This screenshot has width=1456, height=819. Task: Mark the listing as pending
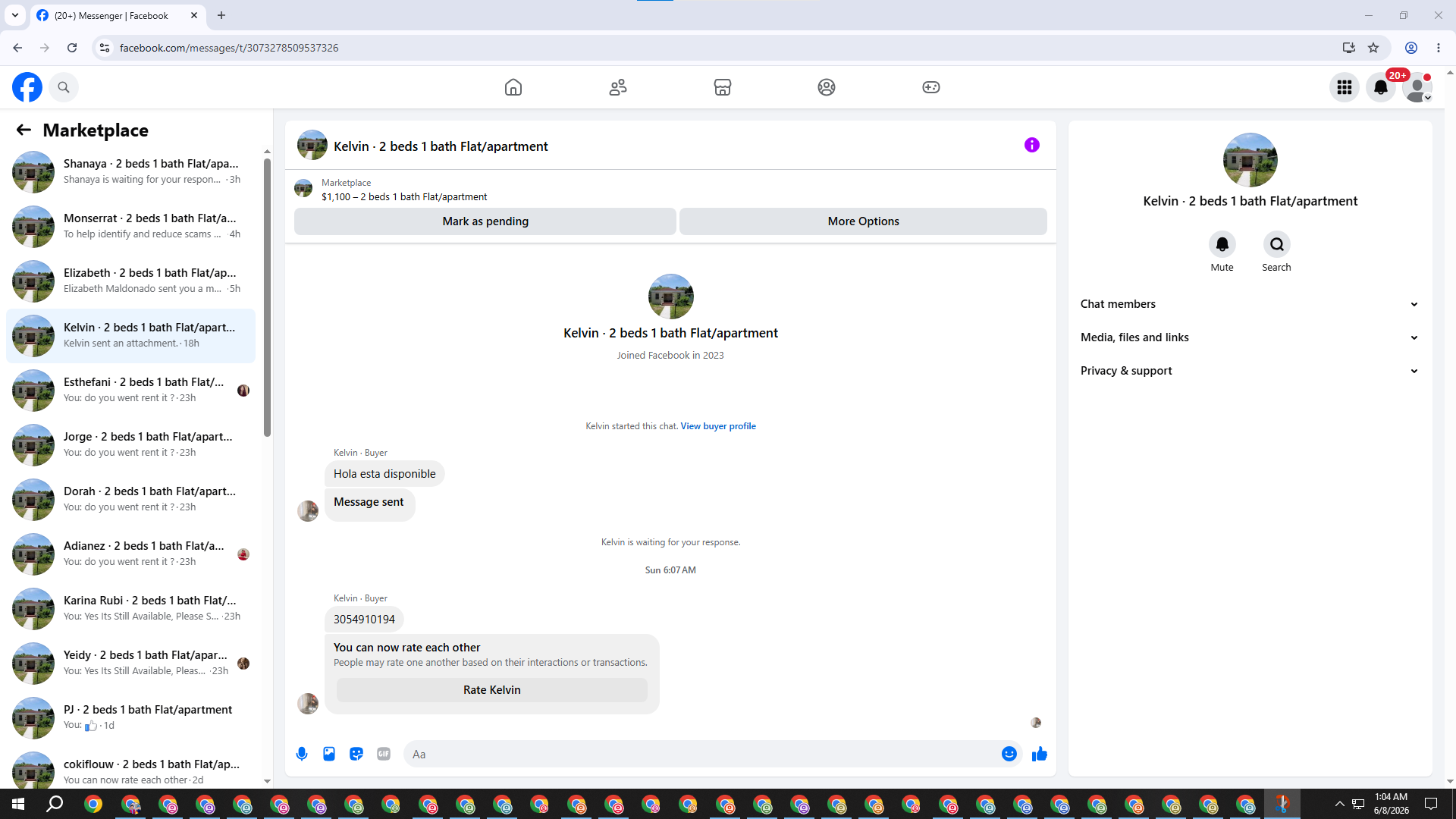(485, 221)
